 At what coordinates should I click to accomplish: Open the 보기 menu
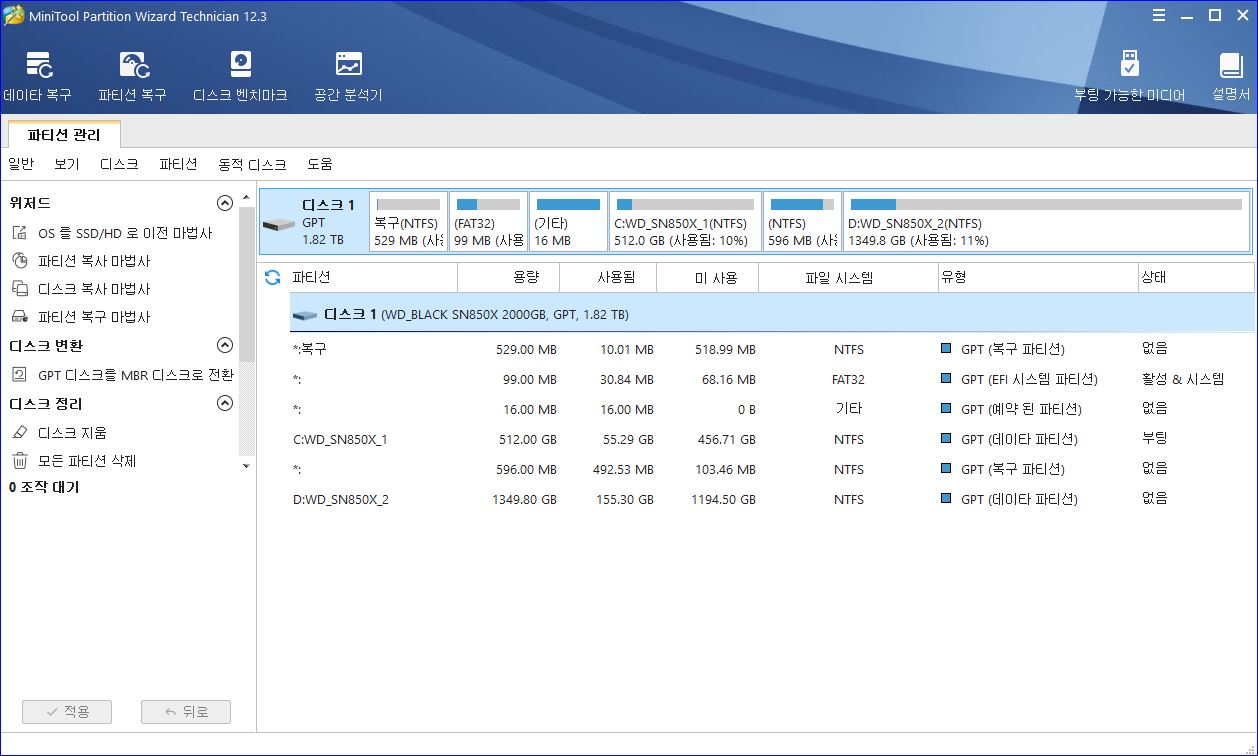coord(67,164)
